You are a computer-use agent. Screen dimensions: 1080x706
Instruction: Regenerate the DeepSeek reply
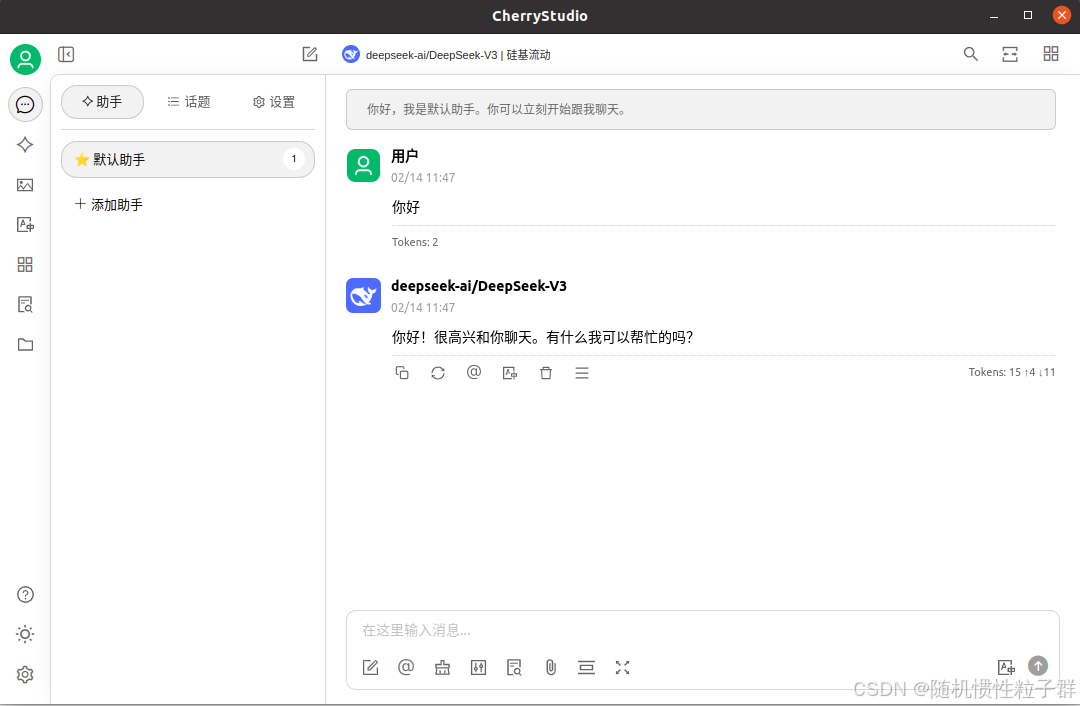pos(438,373)
